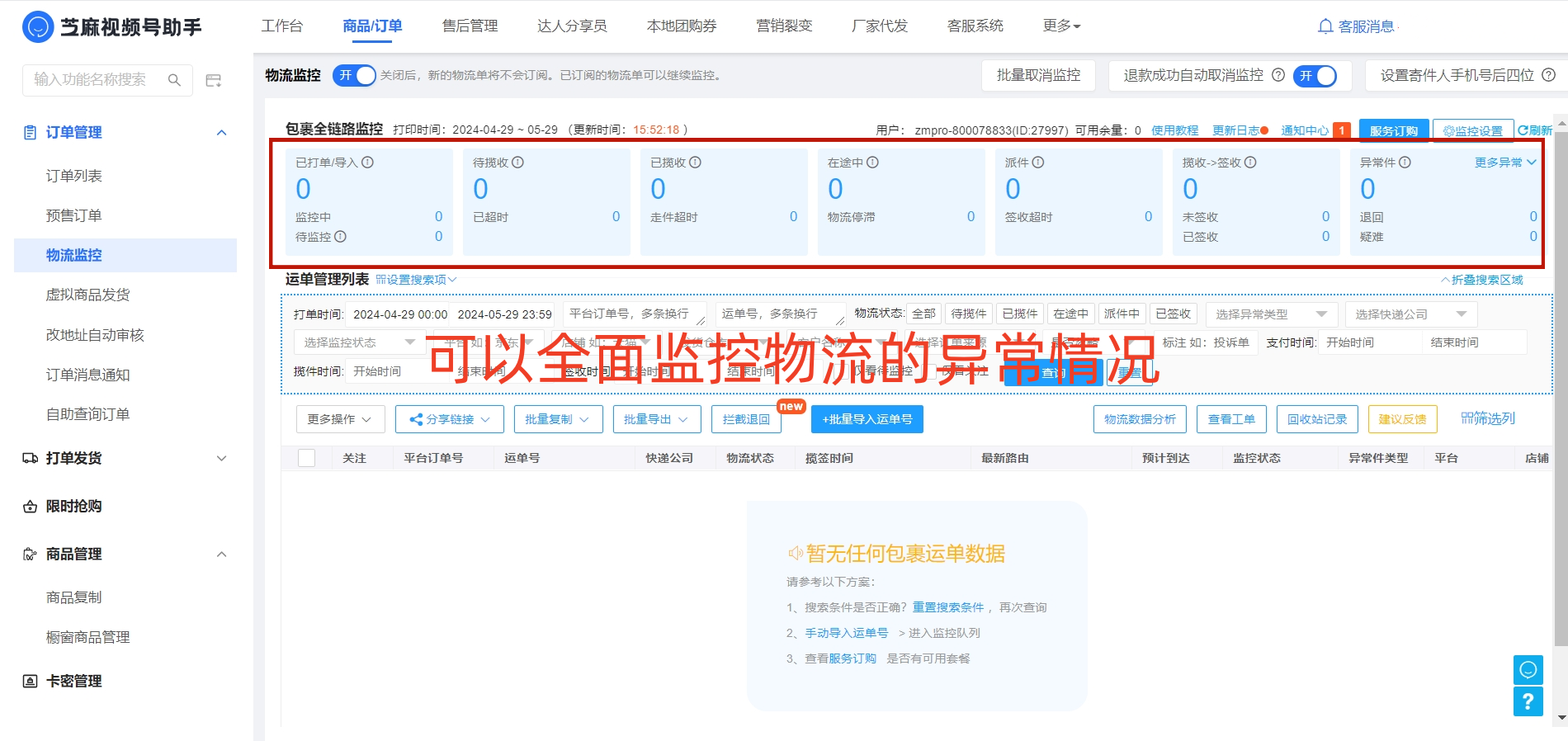The image size is (1568, 741).
Task: Click the 客服消息 bell icon
Action: (x=1325, y=26)
